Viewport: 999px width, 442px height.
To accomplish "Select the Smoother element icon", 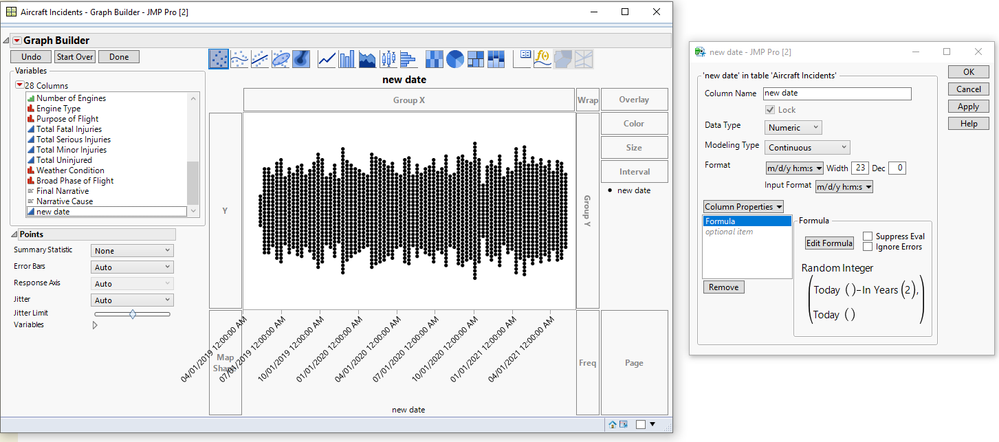I will click(240, 59).
